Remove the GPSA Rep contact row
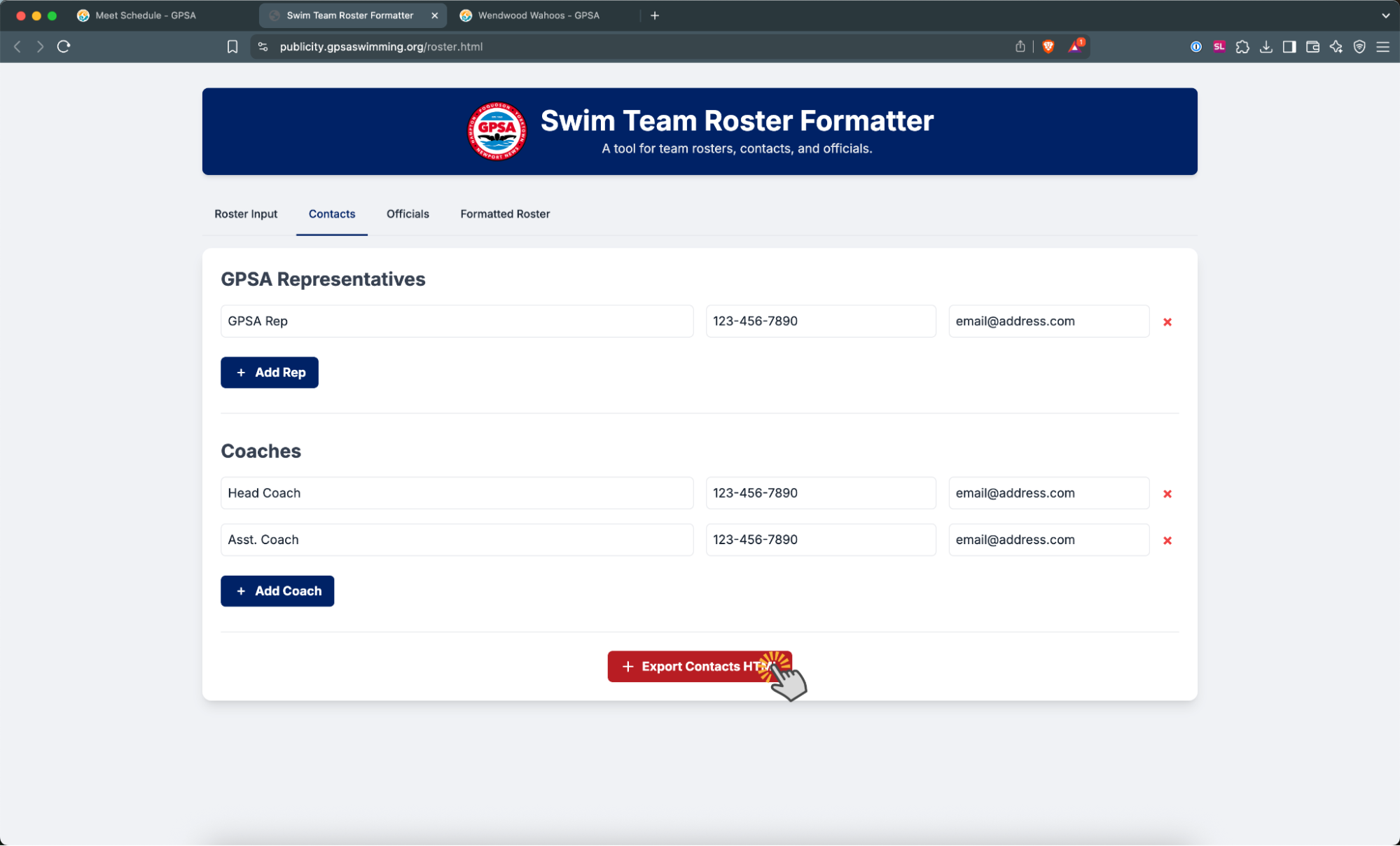 click(x=1167, y=322)
